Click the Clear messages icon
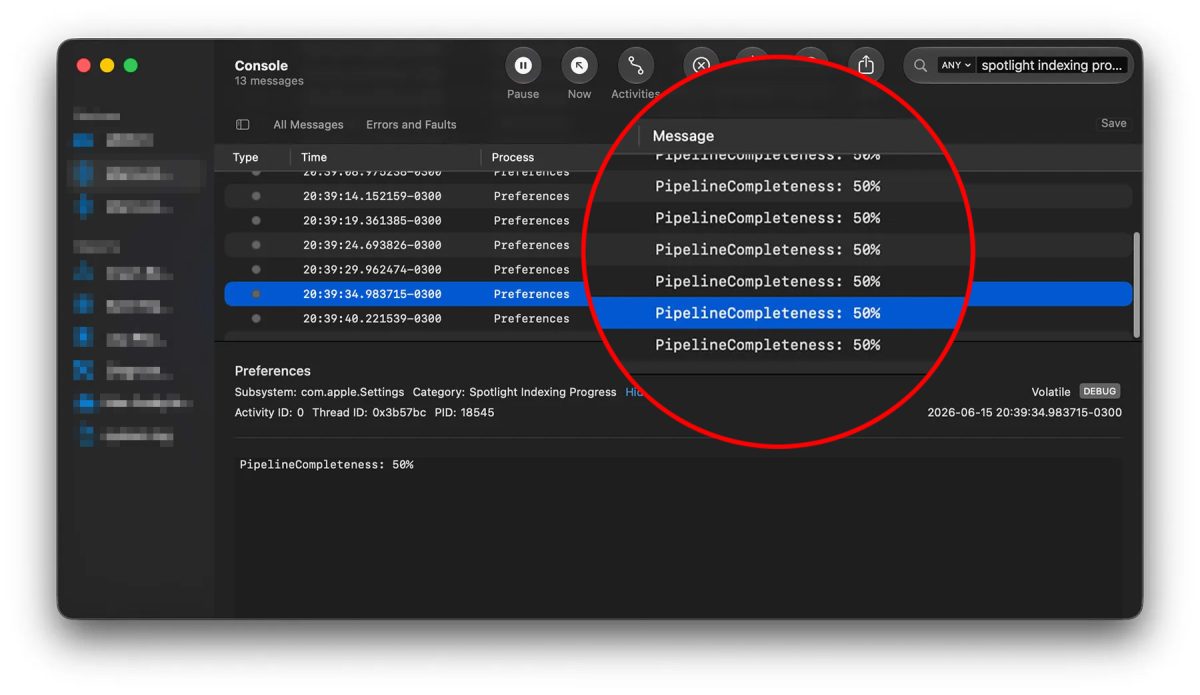The image size is (1200, 695). click(x=701, y=66)
